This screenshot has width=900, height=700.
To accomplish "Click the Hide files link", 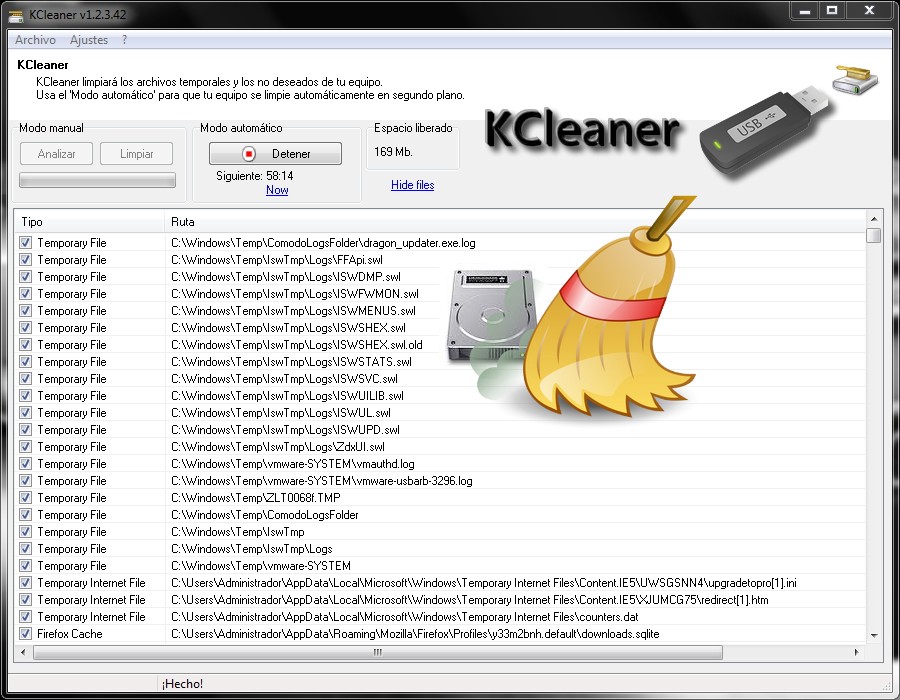I will click(412, 185).
